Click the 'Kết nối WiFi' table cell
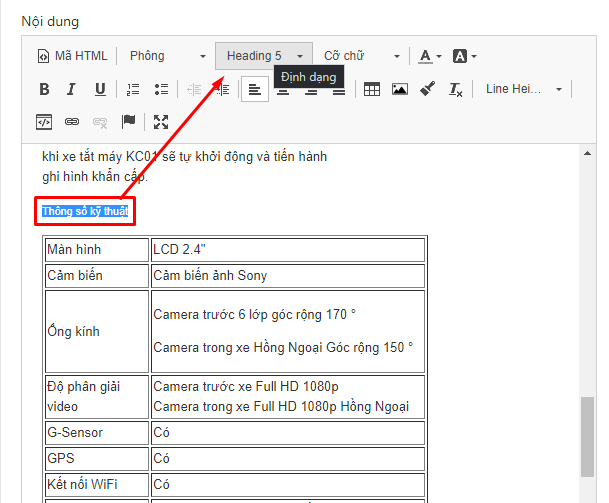The width and height of the screenshot is (609, 503). (97, 485)
